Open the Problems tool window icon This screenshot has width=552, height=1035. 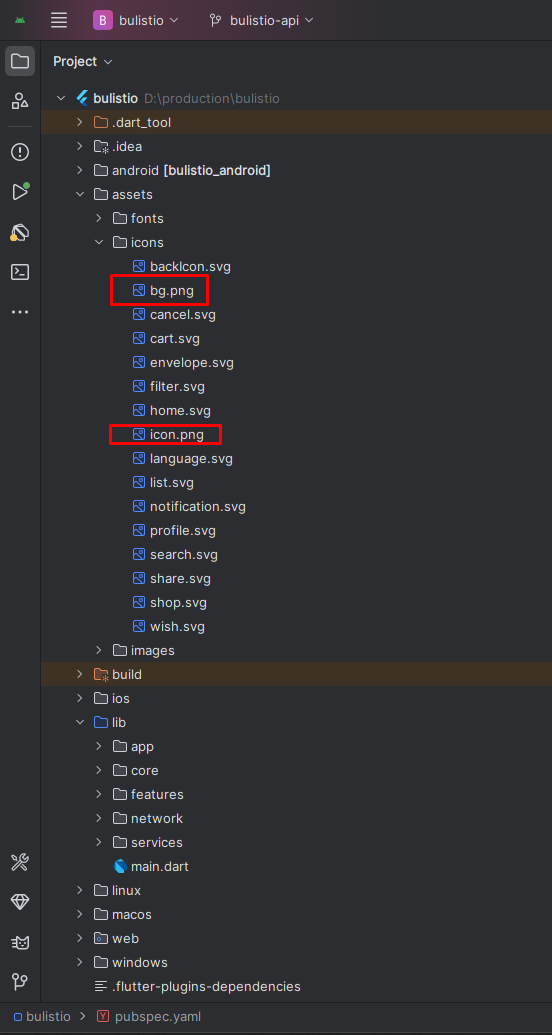click(x=20, y=152)
